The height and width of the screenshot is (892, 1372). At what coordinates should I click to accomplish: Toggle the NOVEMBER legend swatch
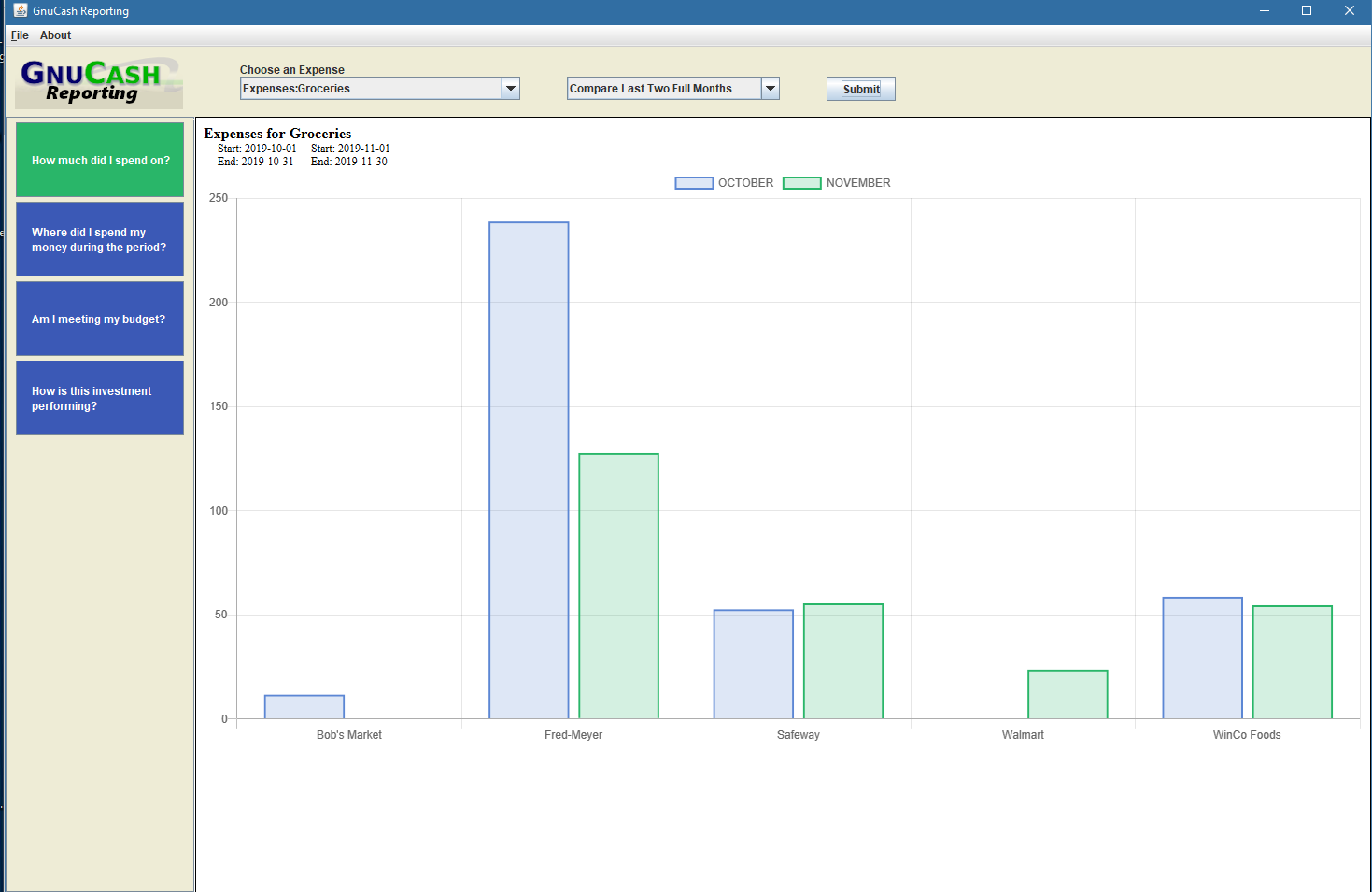click(x=801, y=183)
